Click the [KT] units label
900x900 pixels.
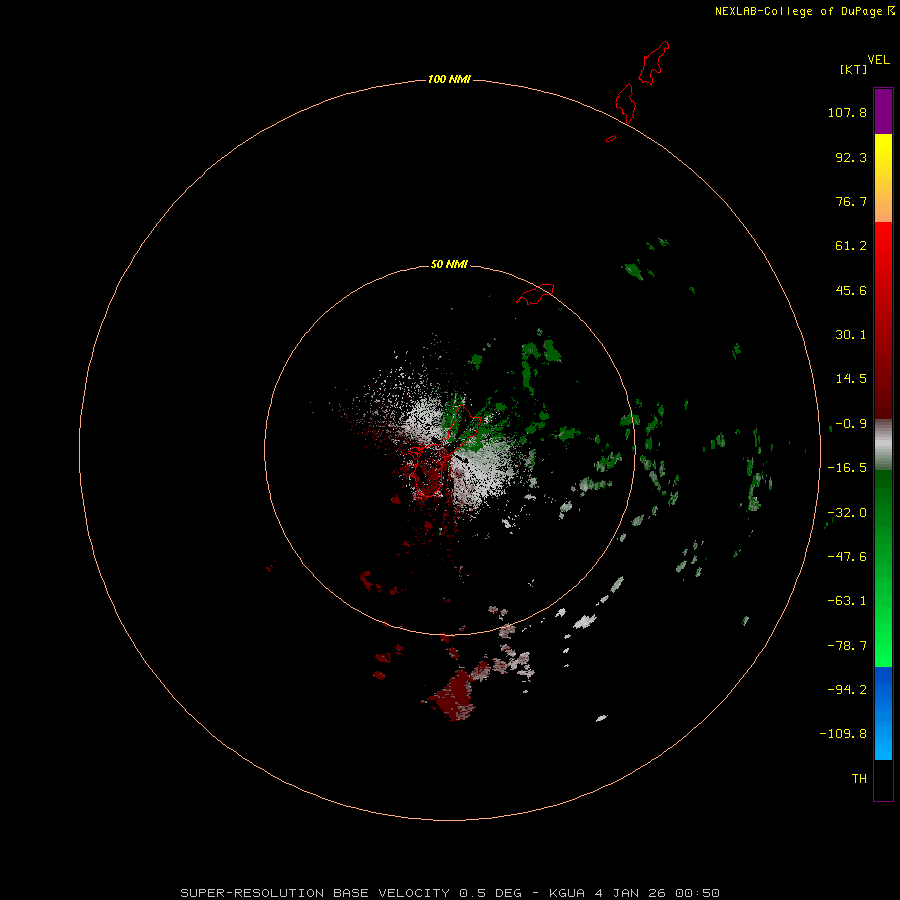854,69
